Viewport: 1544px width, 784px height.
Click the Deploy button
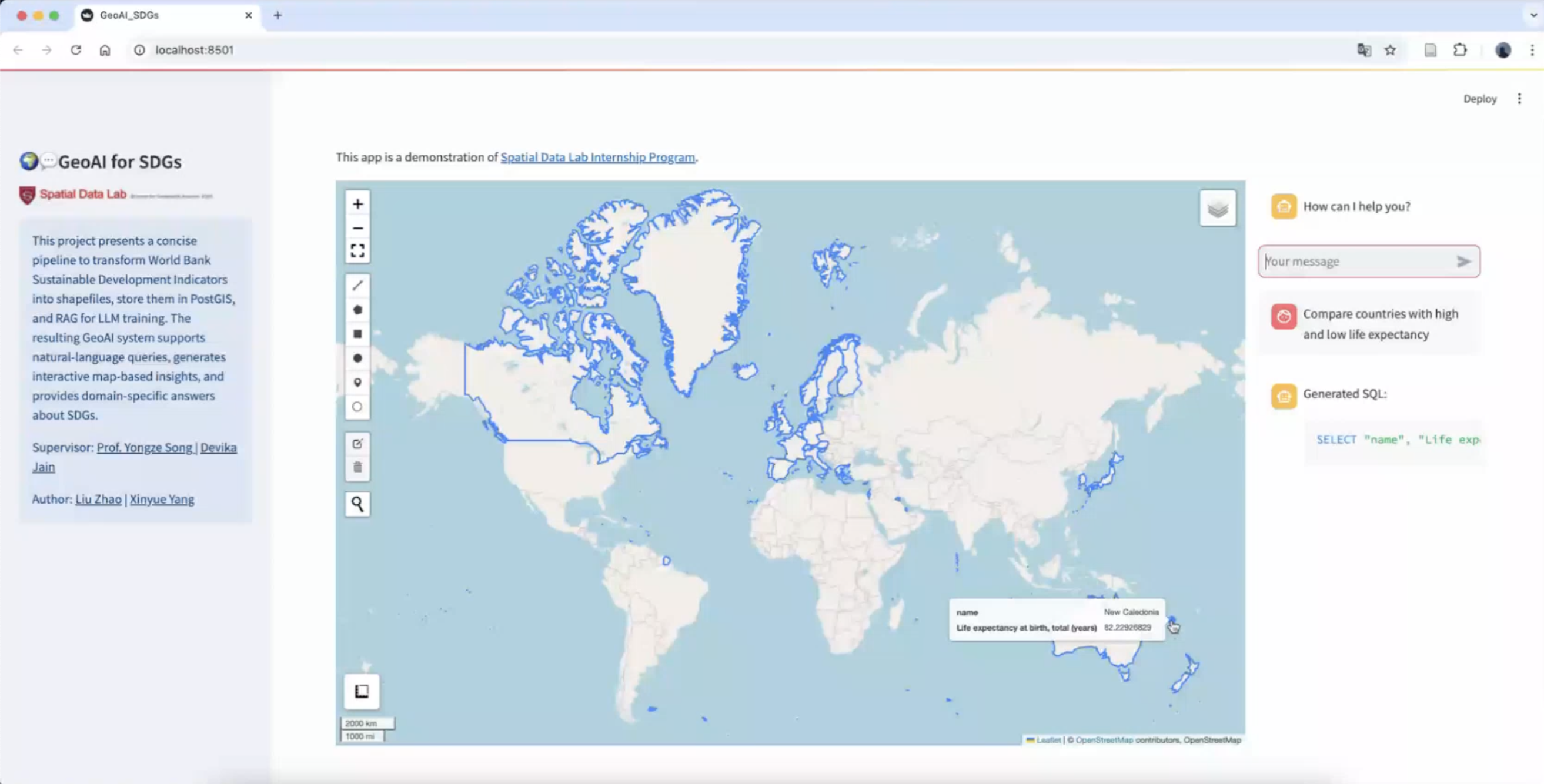point(1479,99)
